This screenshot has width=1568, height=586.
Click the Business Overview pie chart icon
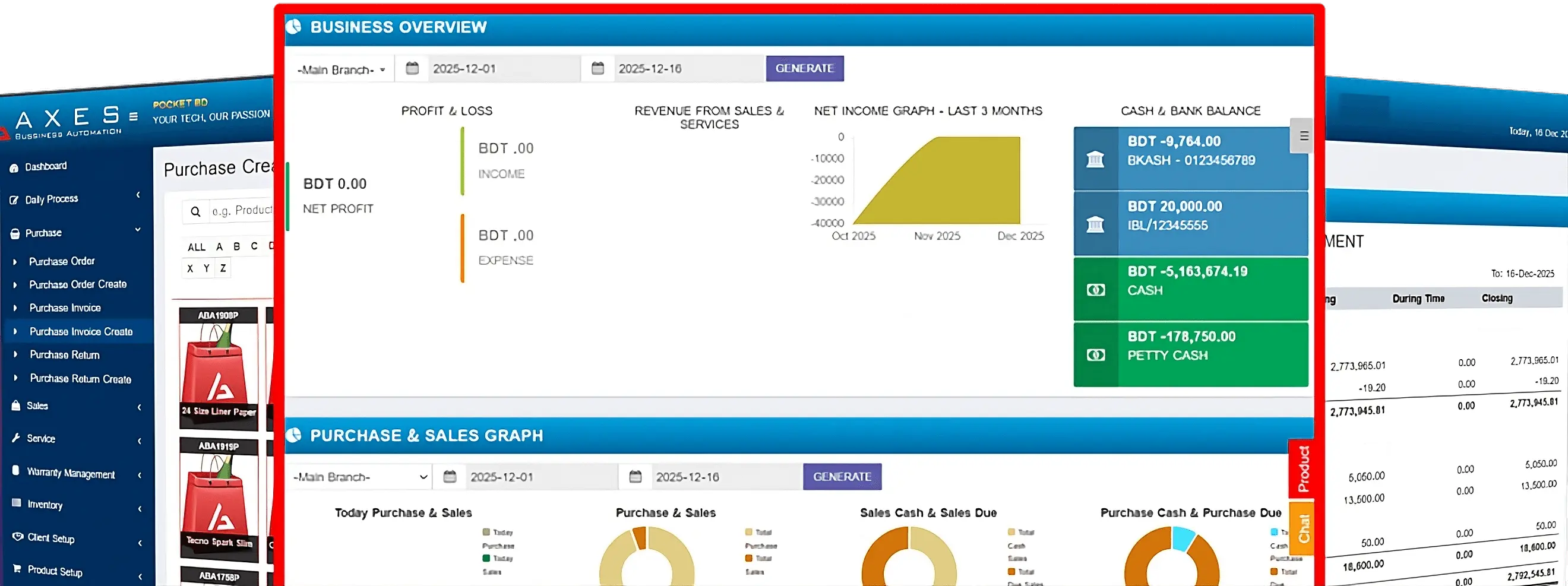(293, 26)
